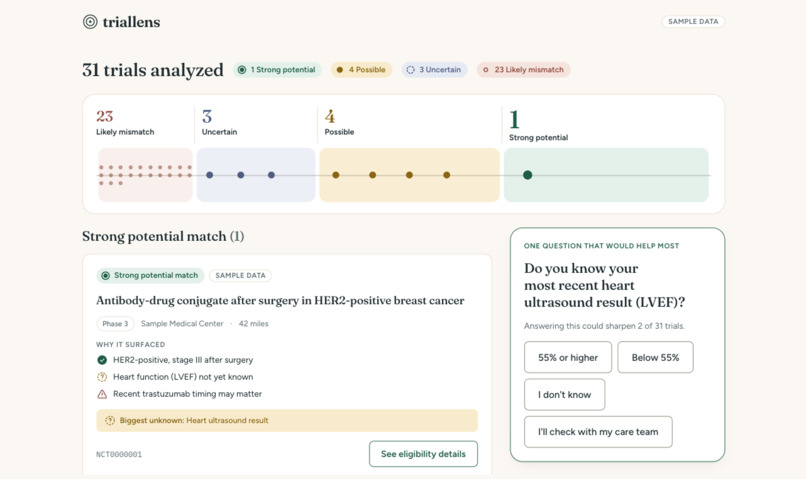Click Recent trastuzumab timing may matter

(x=187, y=394)
